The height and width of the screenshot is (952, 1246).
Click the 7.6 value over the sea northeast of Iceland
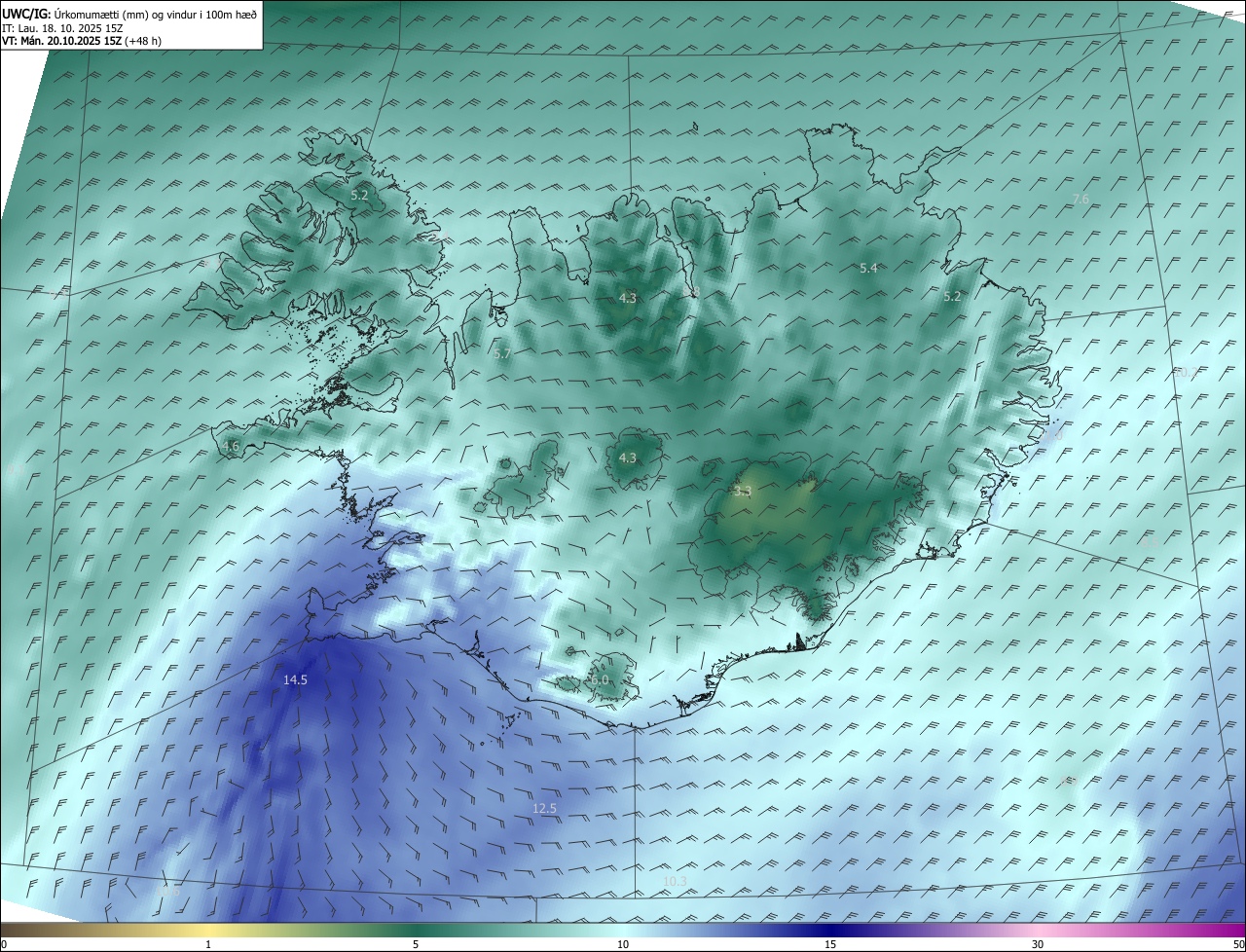(1081, 200)
